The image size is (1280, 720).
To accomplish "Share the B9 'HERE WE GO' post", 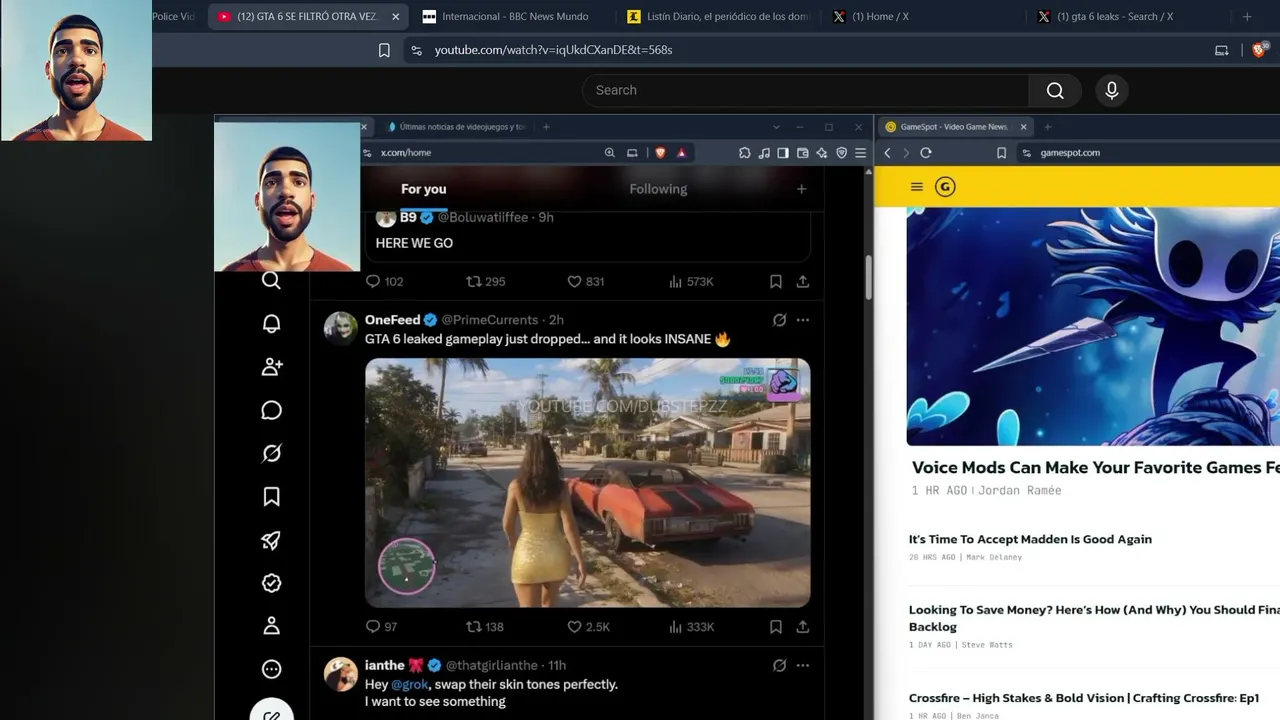I will pyautogui.click(x=802, y=282).
